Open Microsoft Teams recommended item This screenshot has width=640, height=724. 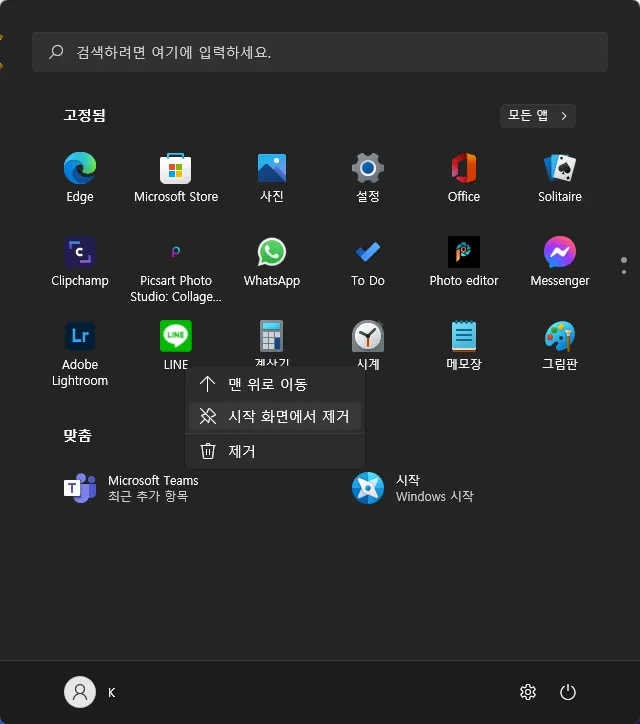[x=131, y=488]
